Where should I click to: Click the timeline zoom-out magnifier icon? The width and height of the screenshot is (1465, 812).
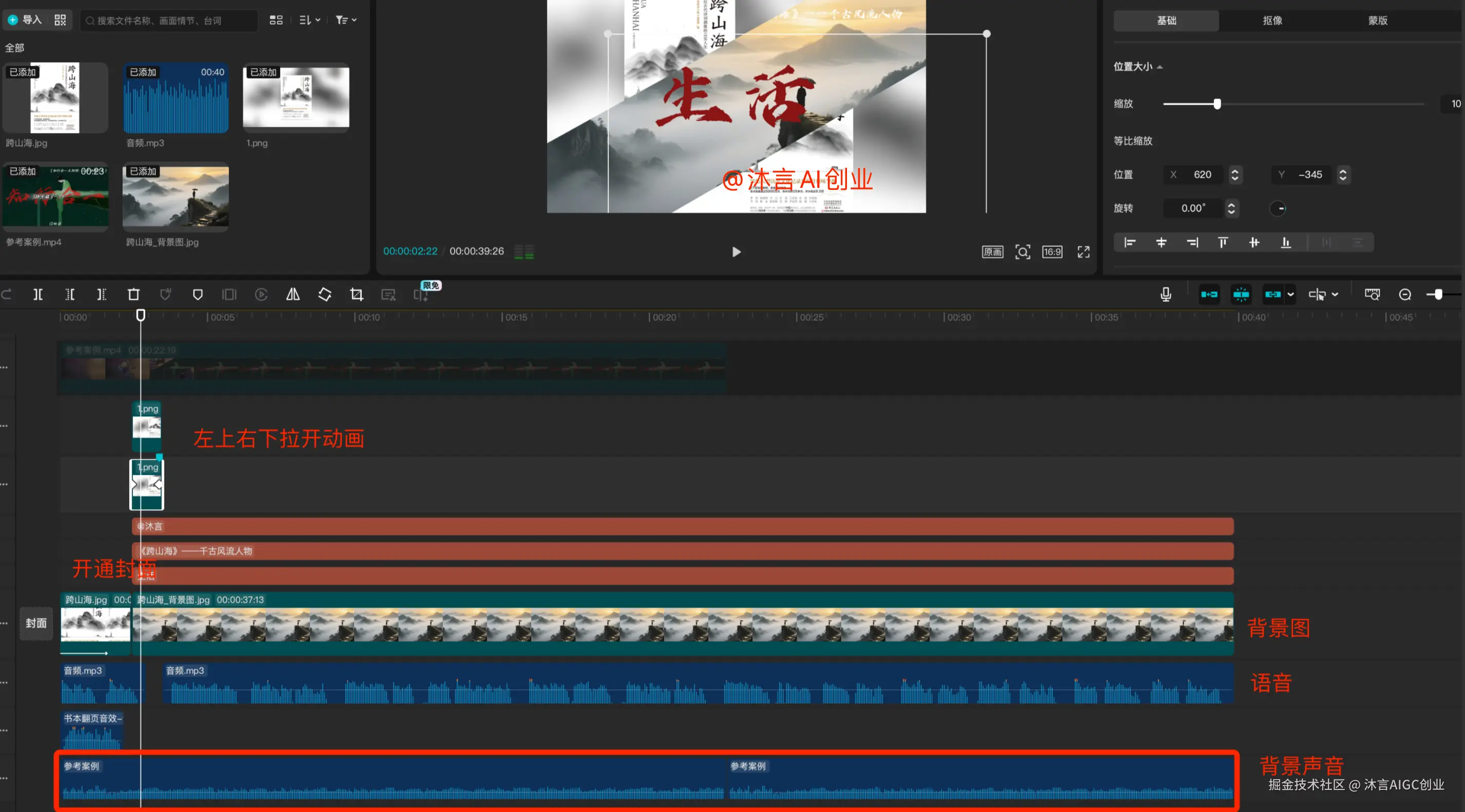(1405, 294)
